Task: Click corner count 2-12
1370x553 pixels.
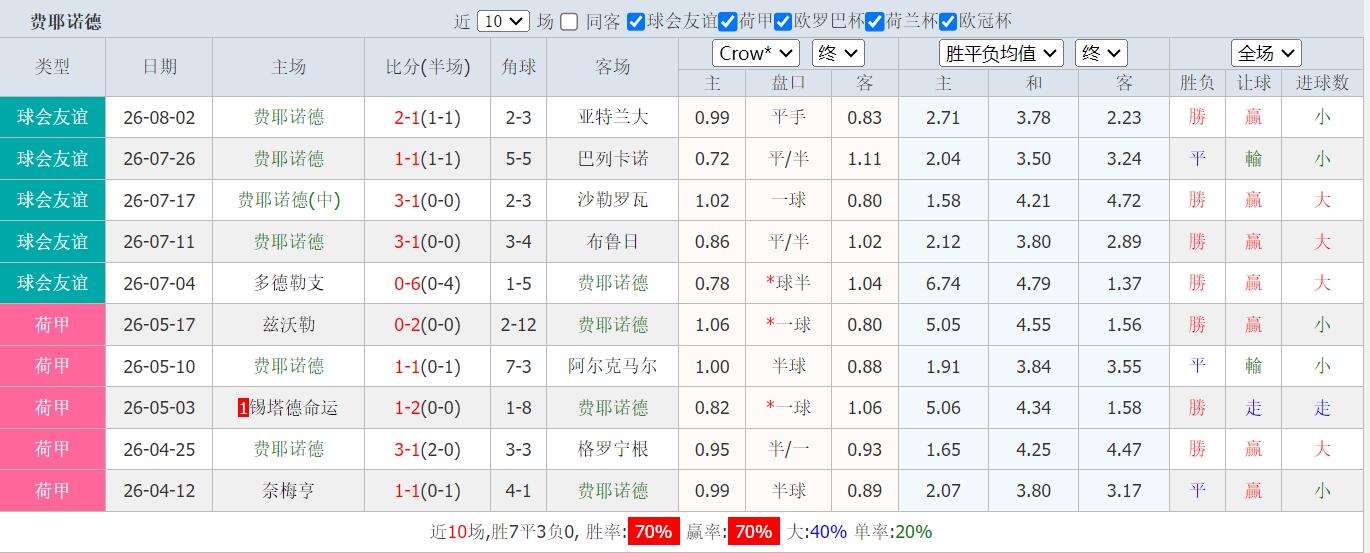Action: click(x=519, y=325)
